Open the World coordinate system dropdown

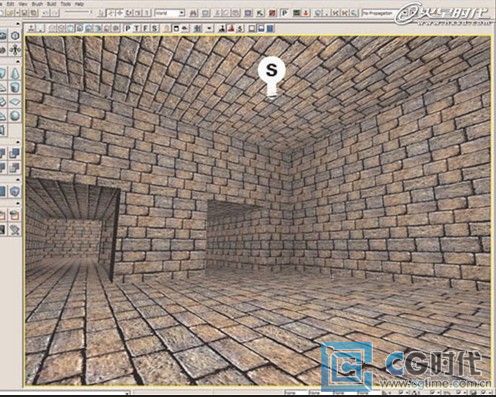tap(170, 13)
